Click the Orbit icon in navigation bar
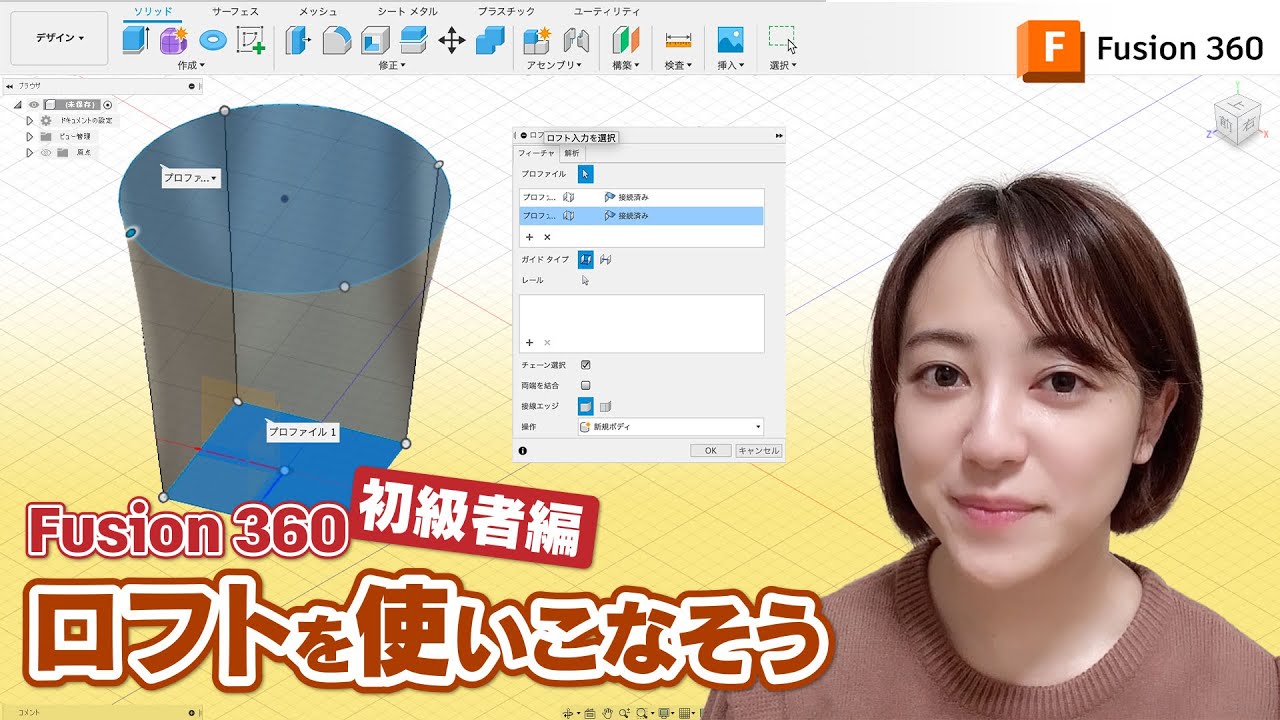The height and width of the screenshot is (720, 1280). tap(568, 713)
